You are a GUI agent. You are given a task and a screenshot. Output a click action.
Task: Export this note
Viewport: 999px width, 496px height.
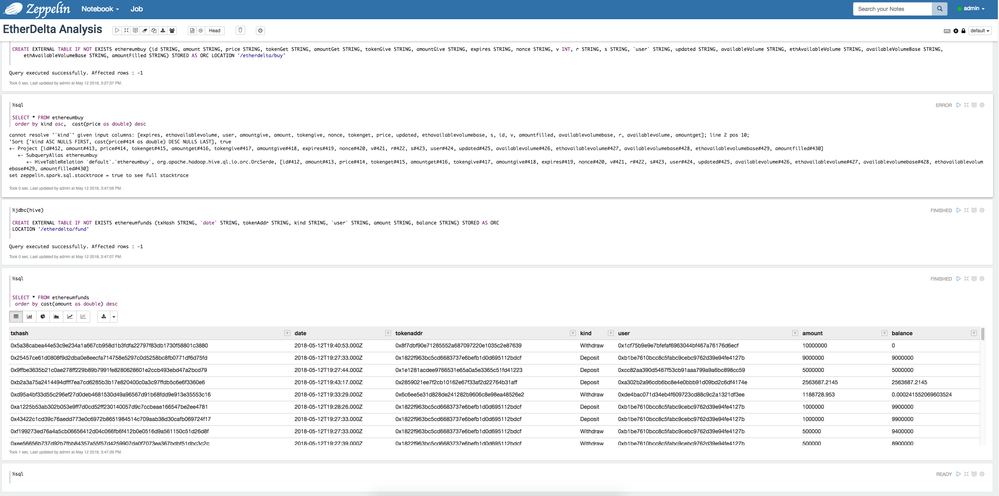pyautogui.click(x=162, y=31)
